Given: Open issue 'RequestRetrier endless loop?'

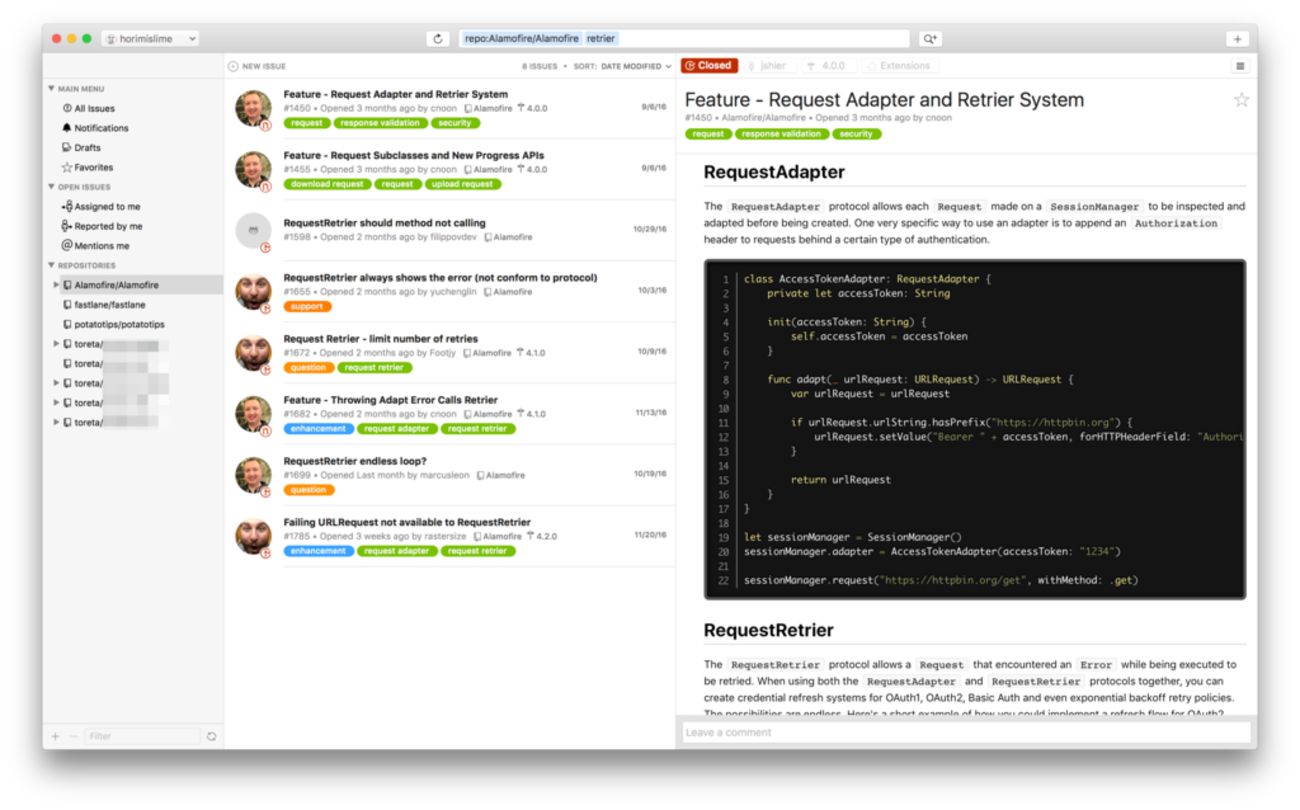Looking at the screenshot, I should click(x=355, y=461).
